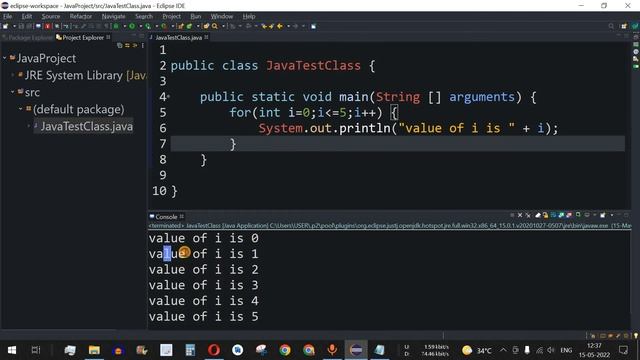
Task: Click the Search magnifier toolbar icon
Action: point(215,26)
